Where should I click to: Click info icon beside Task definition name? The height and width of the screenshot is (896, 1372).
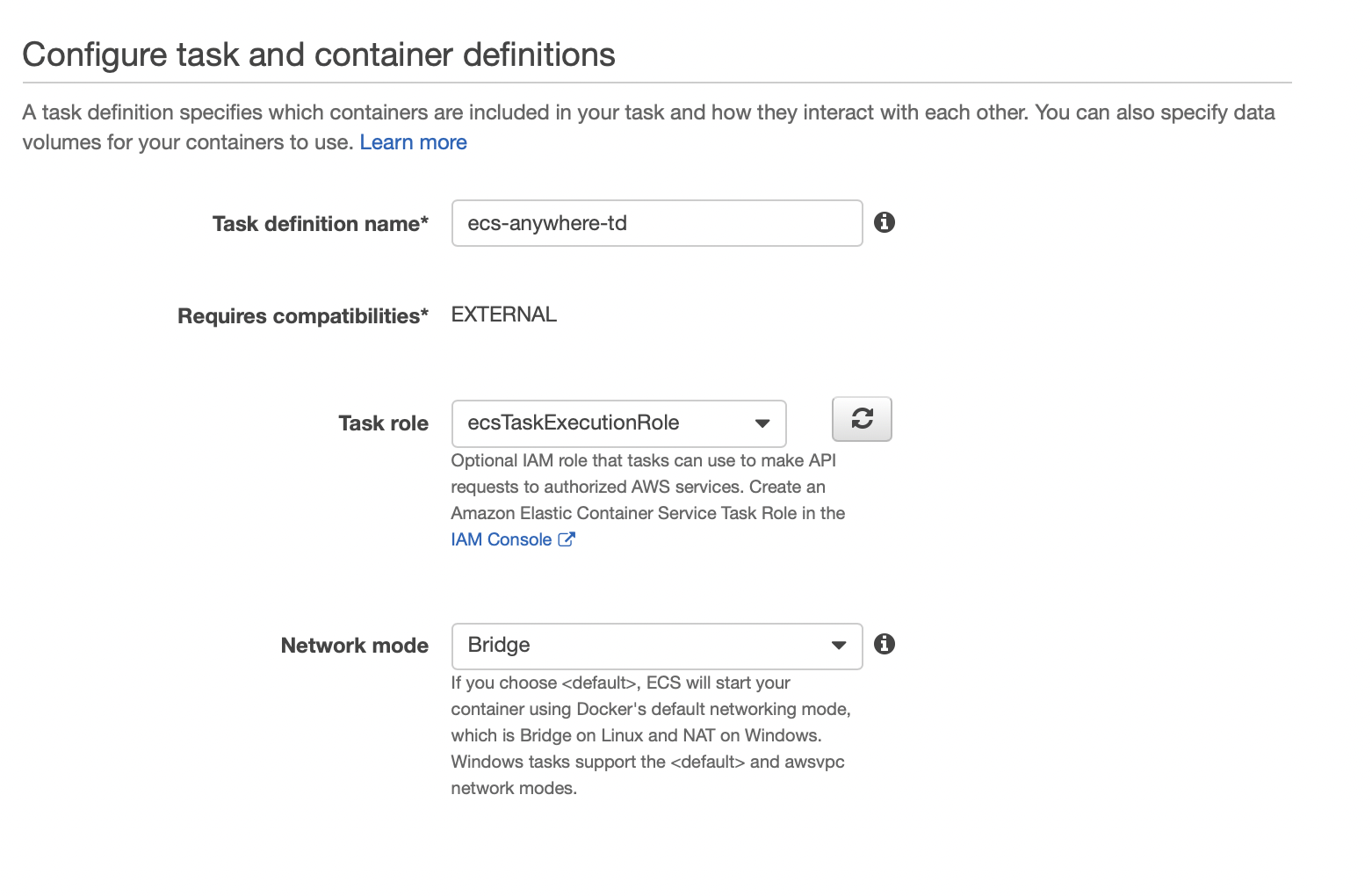click(x=885, y=222)
